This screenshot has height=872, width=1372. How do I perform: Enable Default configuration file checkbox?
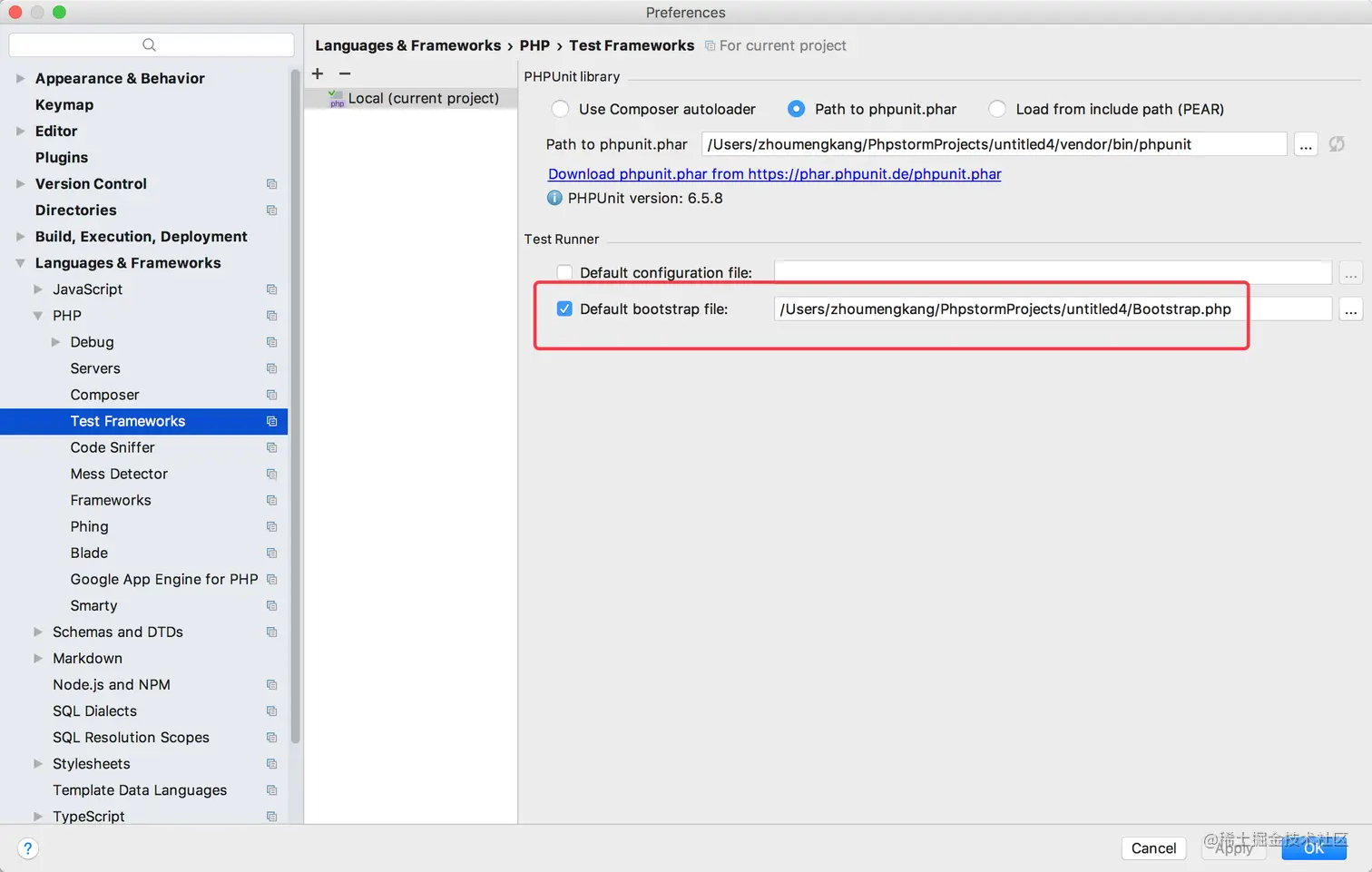click(x=564, y=272)
